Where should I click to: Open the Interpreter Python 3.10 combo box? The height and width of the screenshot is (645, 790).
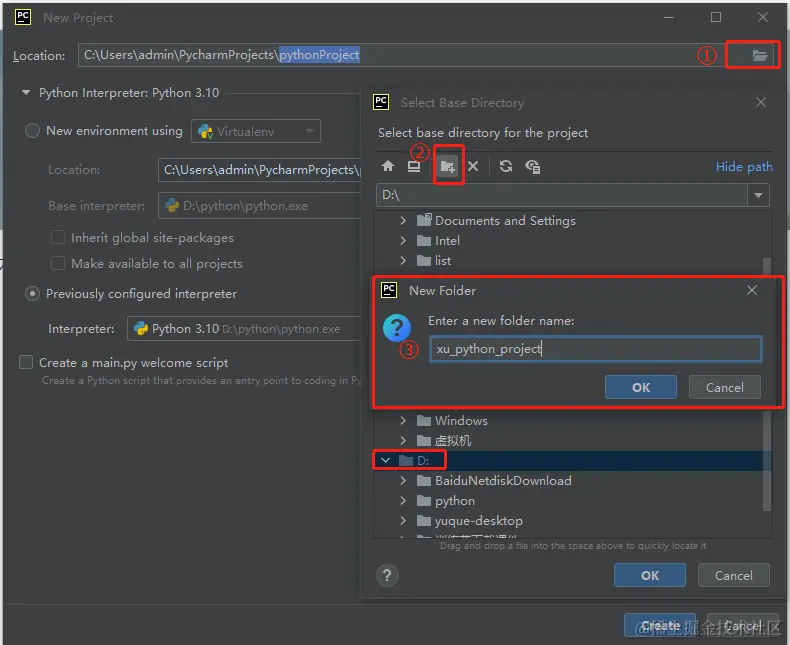coord(244,329)
